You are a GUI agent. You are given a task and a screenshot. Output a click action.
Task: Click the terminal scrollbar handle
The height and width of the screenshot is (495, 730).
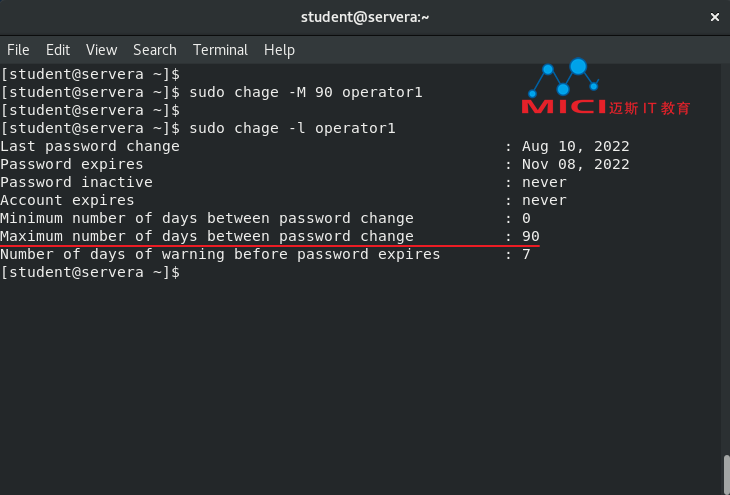click(726, 475)
